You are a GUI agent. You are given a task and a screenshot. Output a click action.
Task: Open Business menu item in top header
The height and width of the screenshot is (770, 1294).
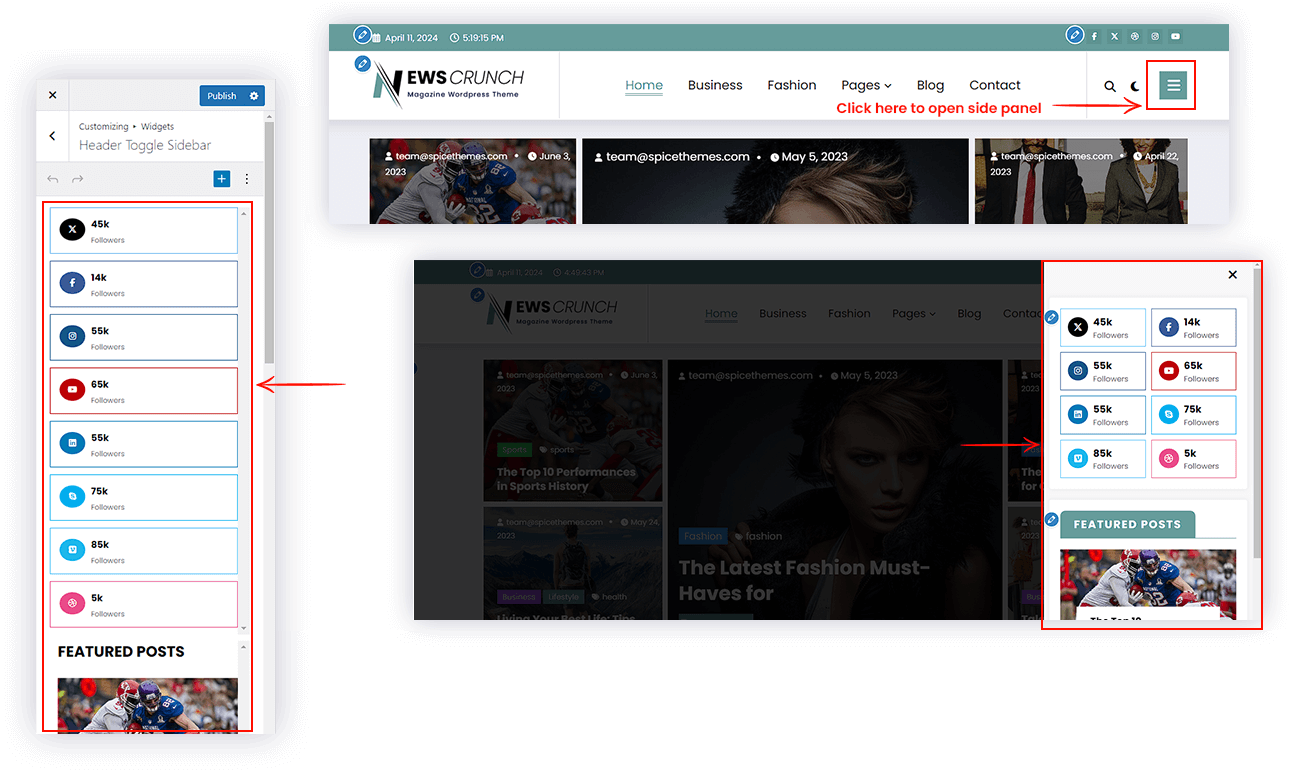pos(715,85)
